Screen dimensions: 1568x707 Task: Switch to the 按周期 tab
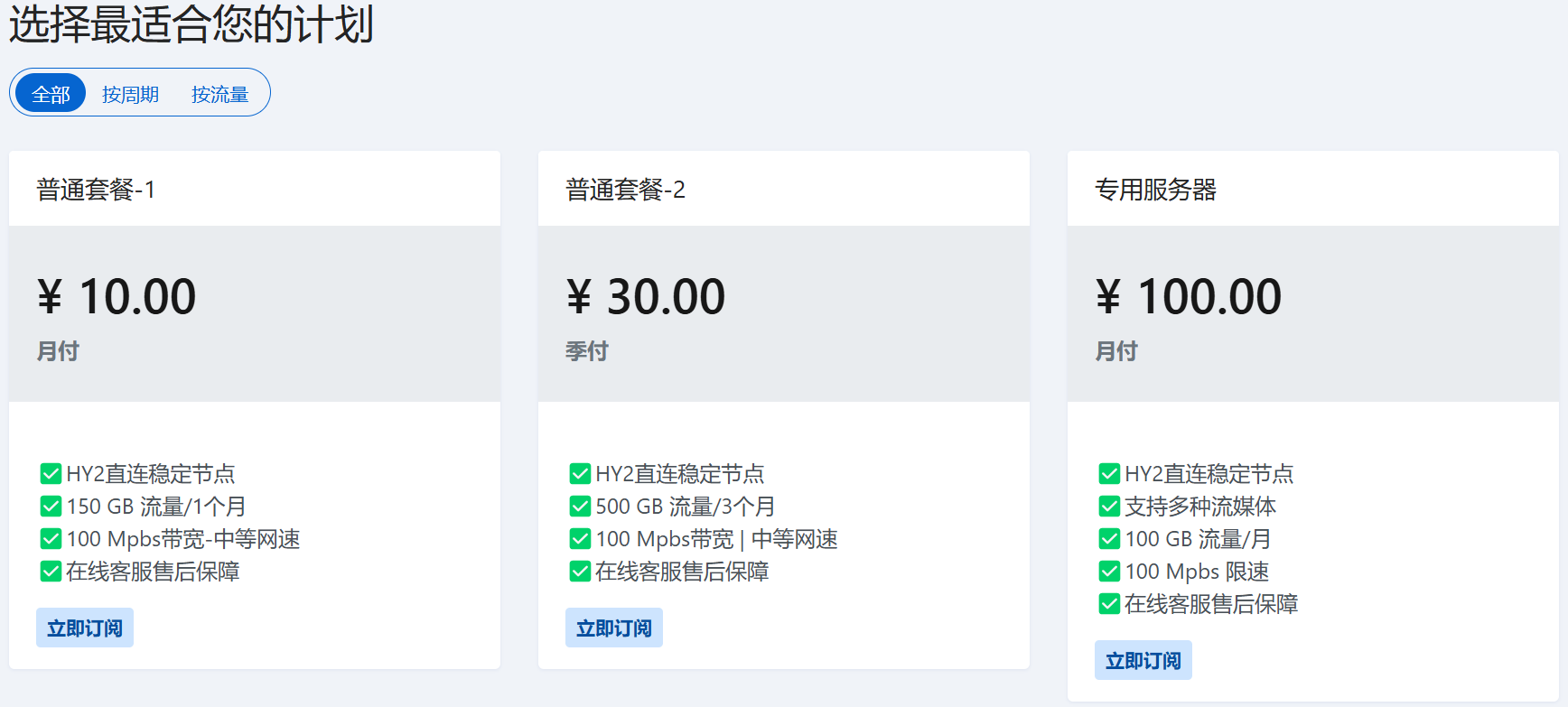[x=130, y=94]
